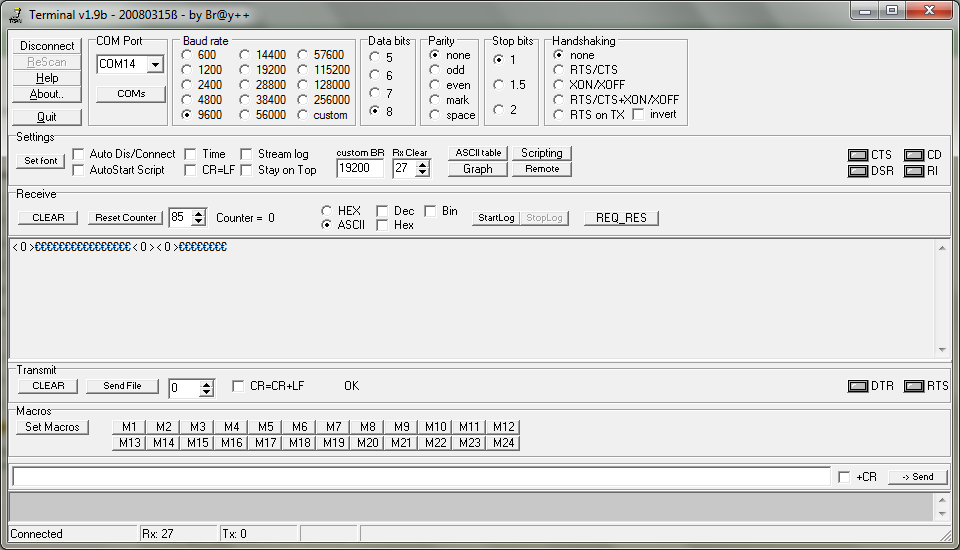Image resolution: width=960 pixels, height=550 pixels.
Task: Quit the Terminal application
Action: point(47,117)
